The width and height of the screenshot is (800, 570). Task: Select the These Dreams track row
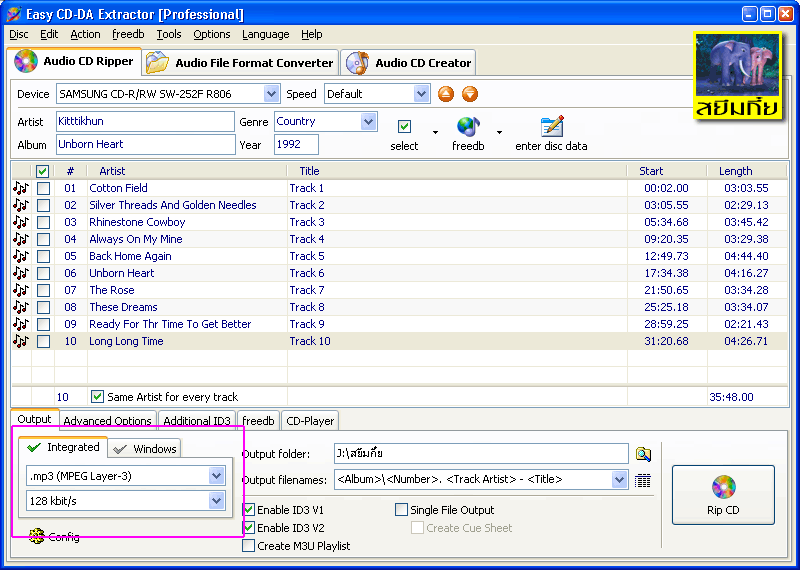point(399,307)
